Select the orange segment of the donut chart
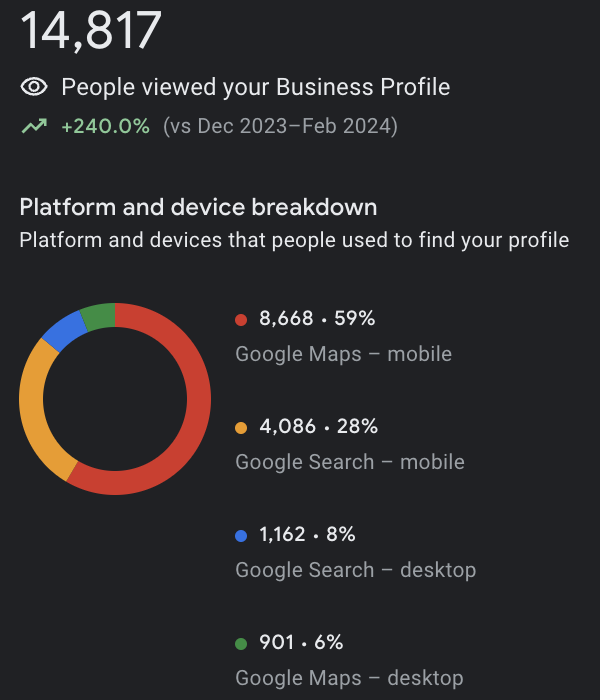Image resolution: width=600 pixels, height=700 pixels. (x=35, y=410)
